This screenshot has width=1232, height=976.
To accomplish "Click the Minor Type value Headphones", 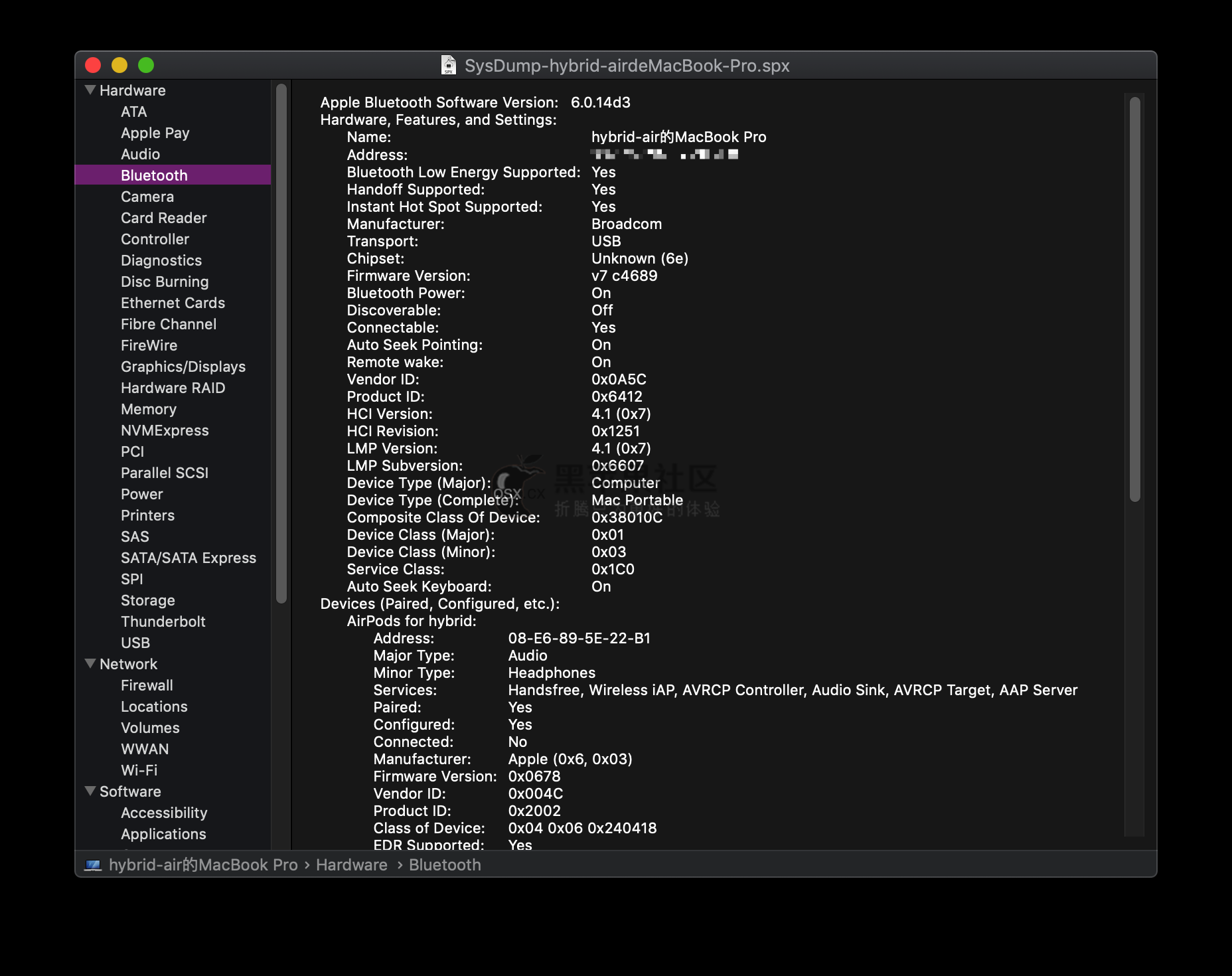I will pos(552,673).
